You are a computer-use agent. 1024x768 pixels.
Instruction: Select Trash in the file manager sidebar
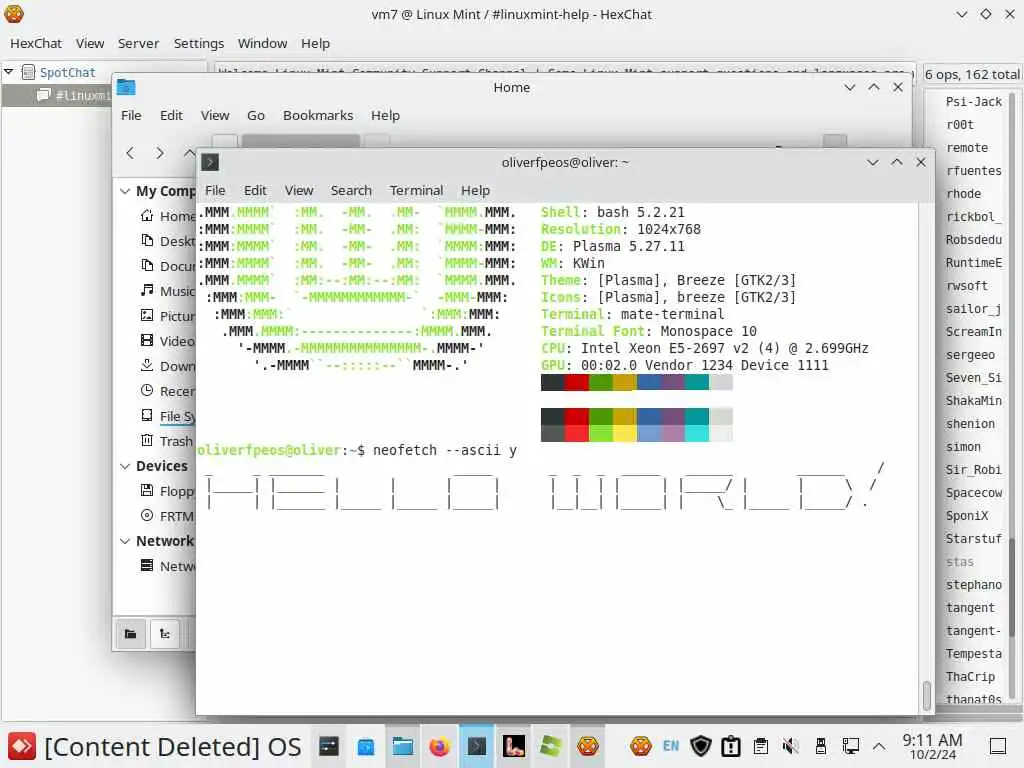[167, 441]
